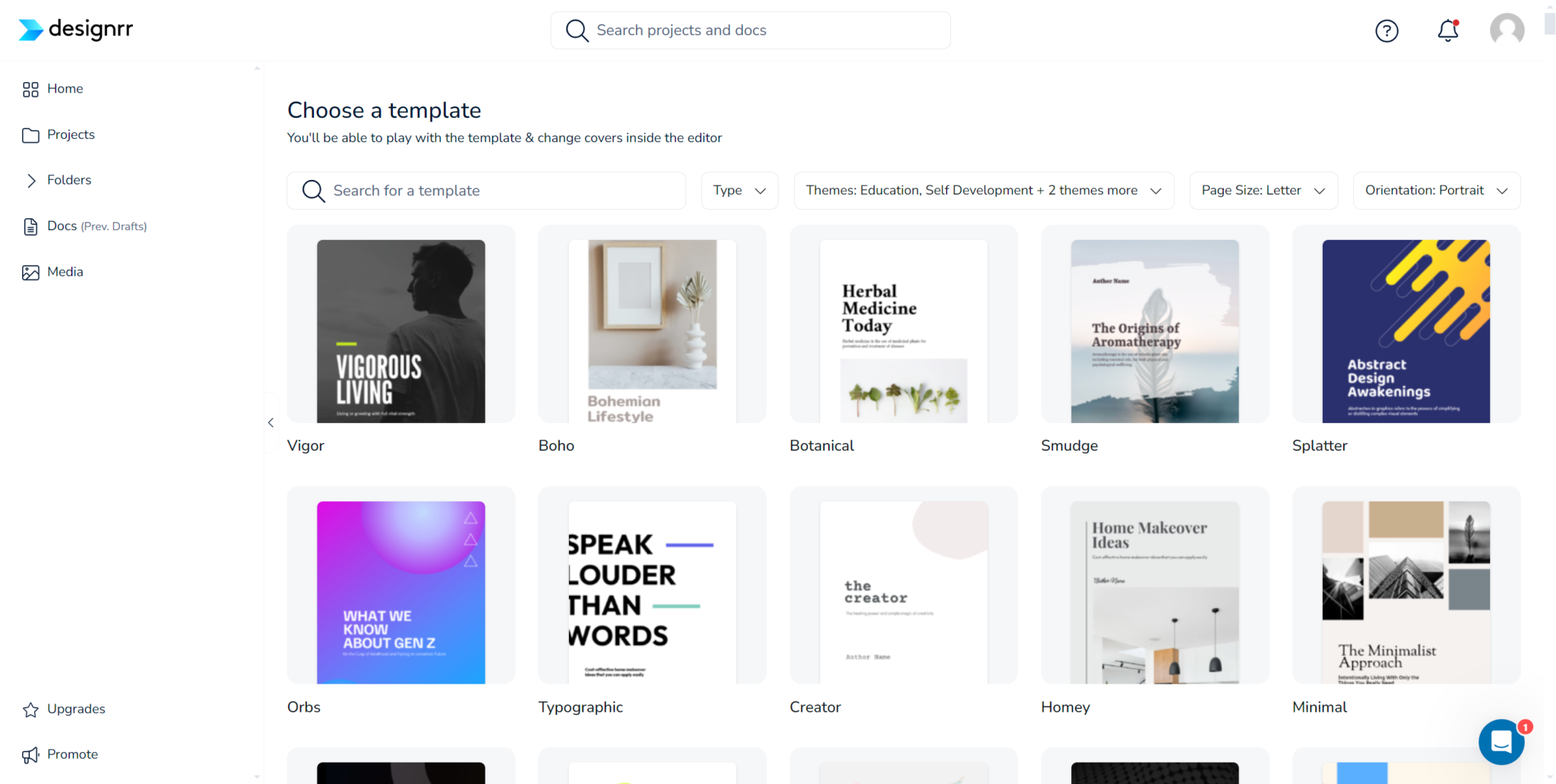Open the Type filter dropdown
Image resolution: width=1556 pixels, height=784 pixels.
pos(739,191)
